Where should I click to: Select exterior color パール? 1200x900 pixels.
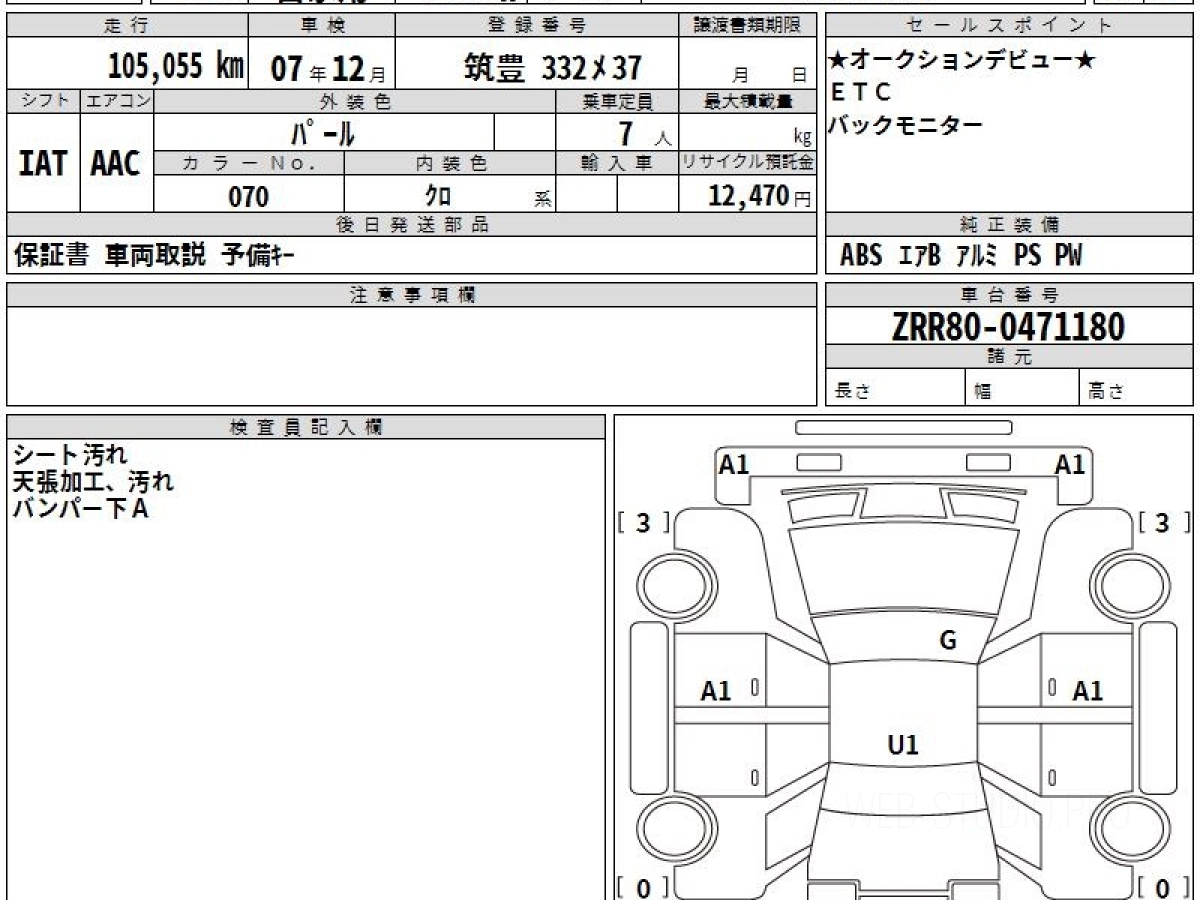(x=323, y=133)
